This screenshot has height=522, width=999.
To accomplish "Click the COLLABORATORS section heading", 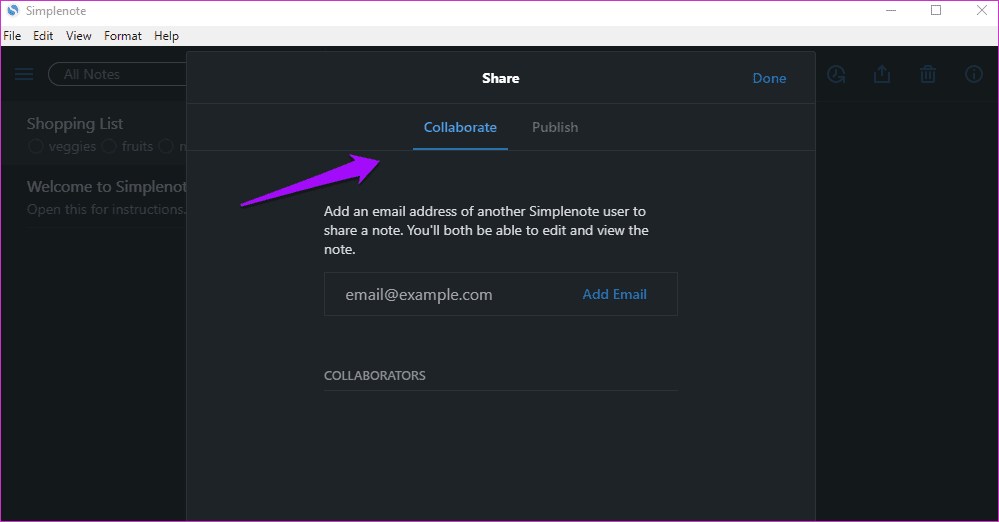I will pos(375,375).
